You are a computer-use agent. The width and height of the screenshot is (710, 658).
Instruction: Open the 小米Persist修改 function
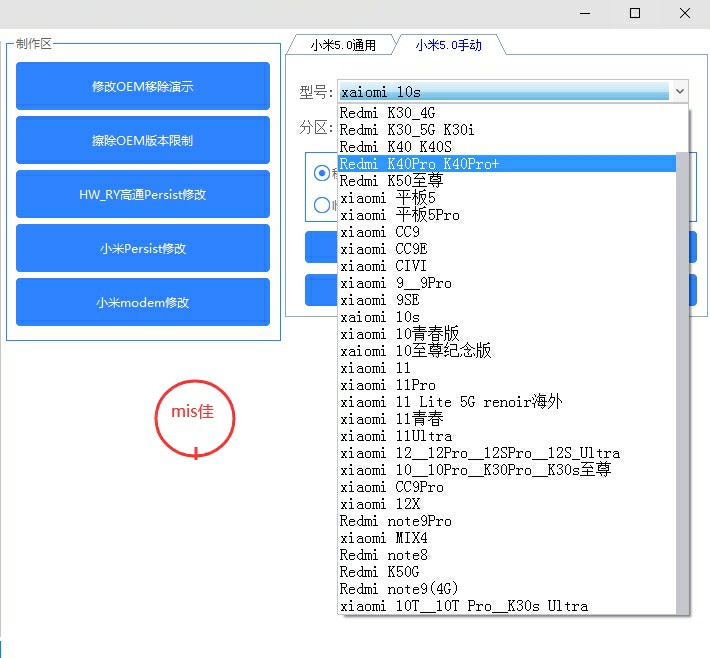143,248
